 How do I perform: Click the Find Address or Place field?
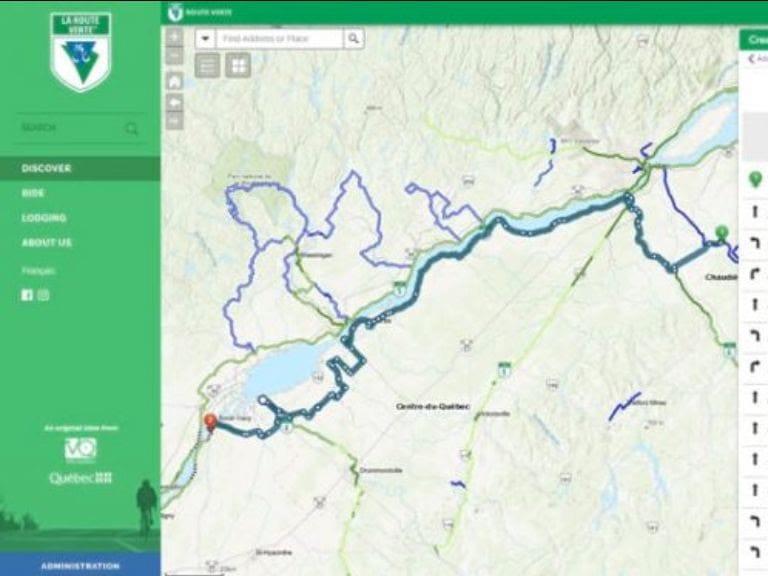pyautogui.click(x=279, y=38)
